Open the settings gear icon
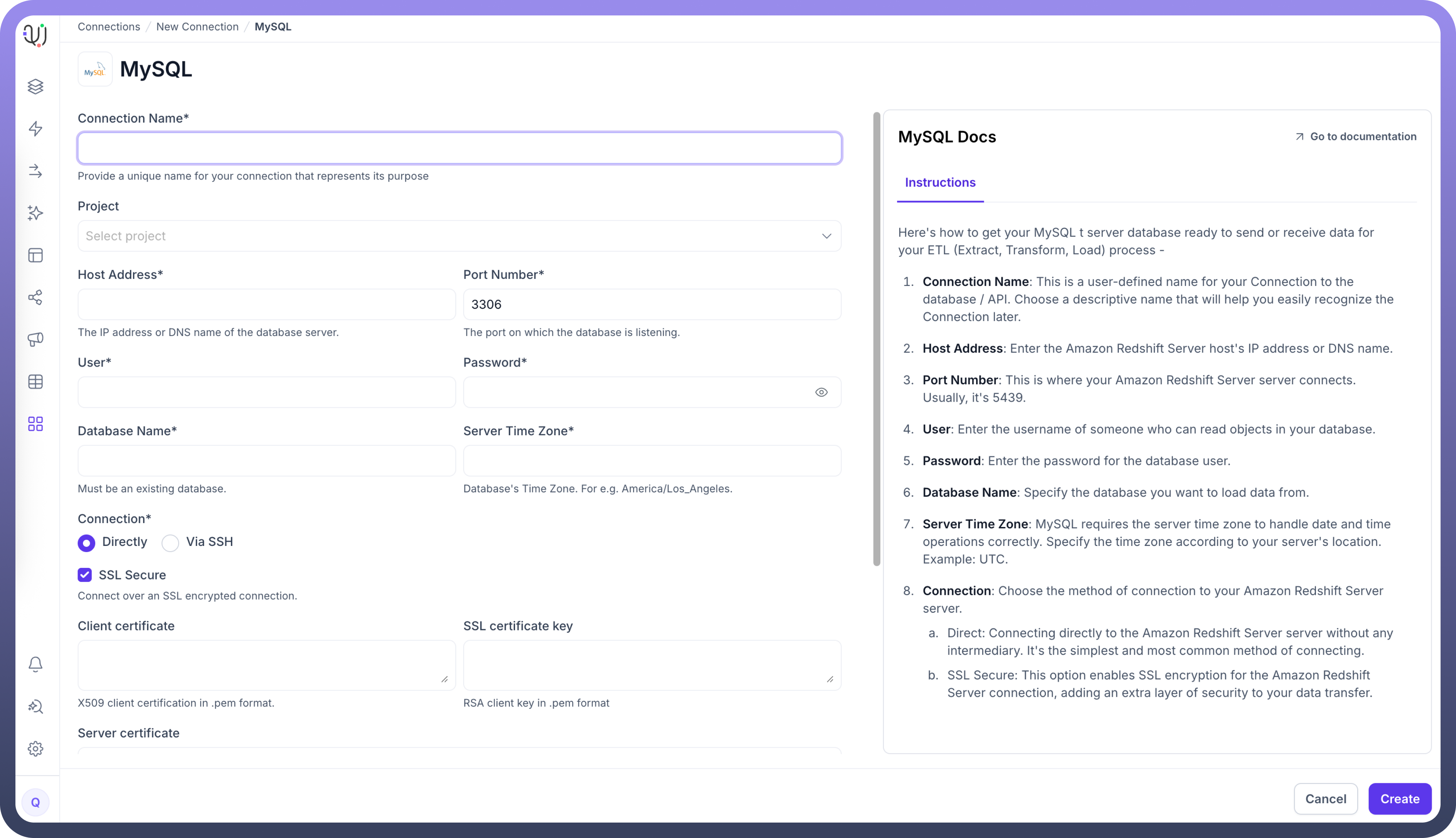The width and height of the screenshot is (1456, 838). (35, 749)
